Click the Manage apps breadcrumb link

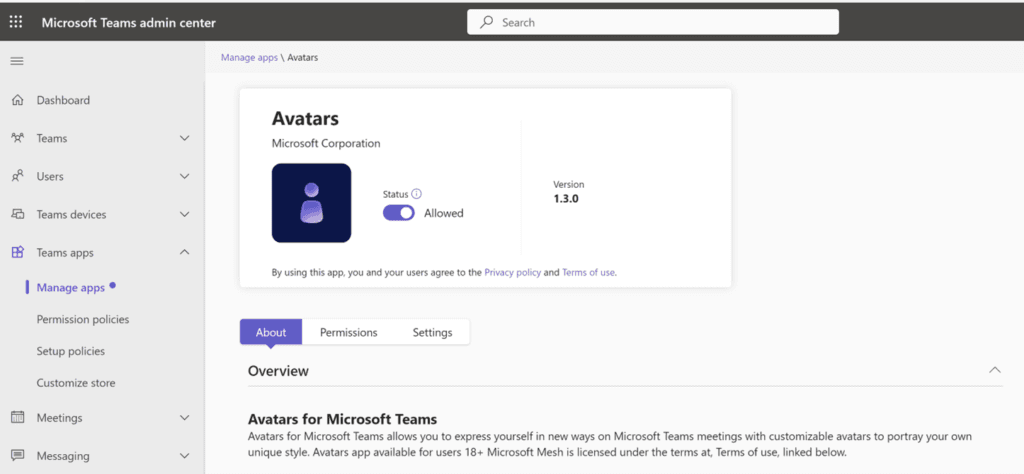[x=249, y=57]
